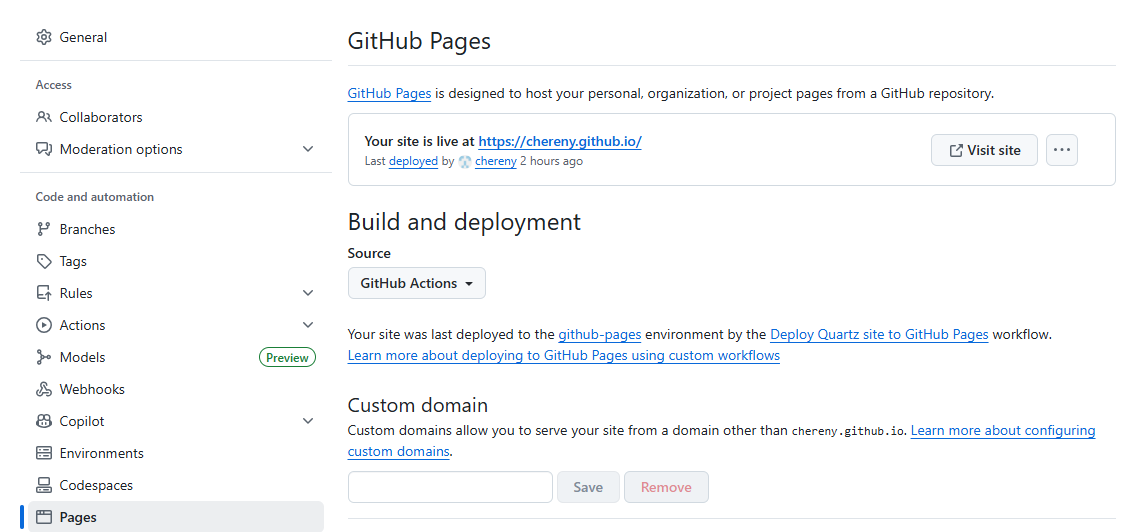Click the Tags label icon
Viewport: 1143px width, 532px height.
point(44,261)
